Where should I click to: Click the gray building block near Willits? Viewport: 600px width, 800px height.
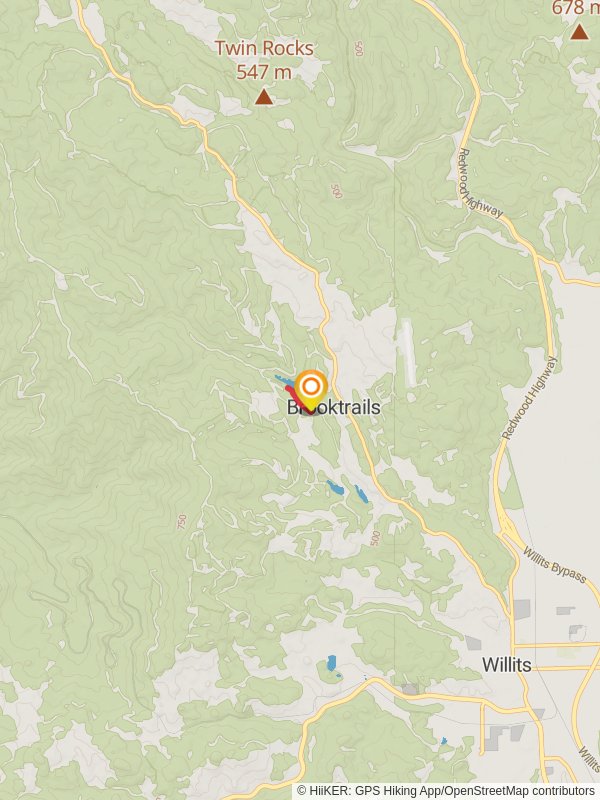522,610
